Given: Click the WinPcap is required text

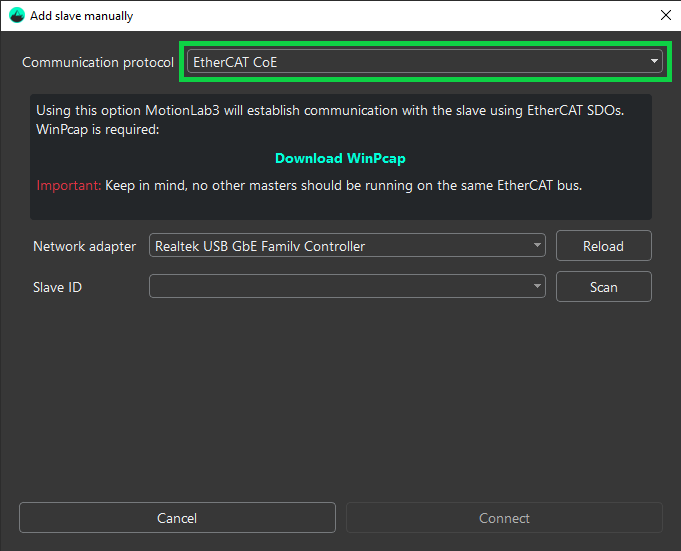Looking at the screenshot, I should point(98,129).
